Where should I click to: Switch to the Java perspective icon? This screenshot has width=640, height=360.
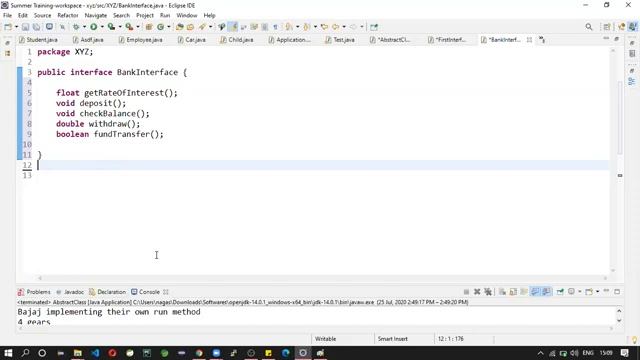click(x=633, y=27)
